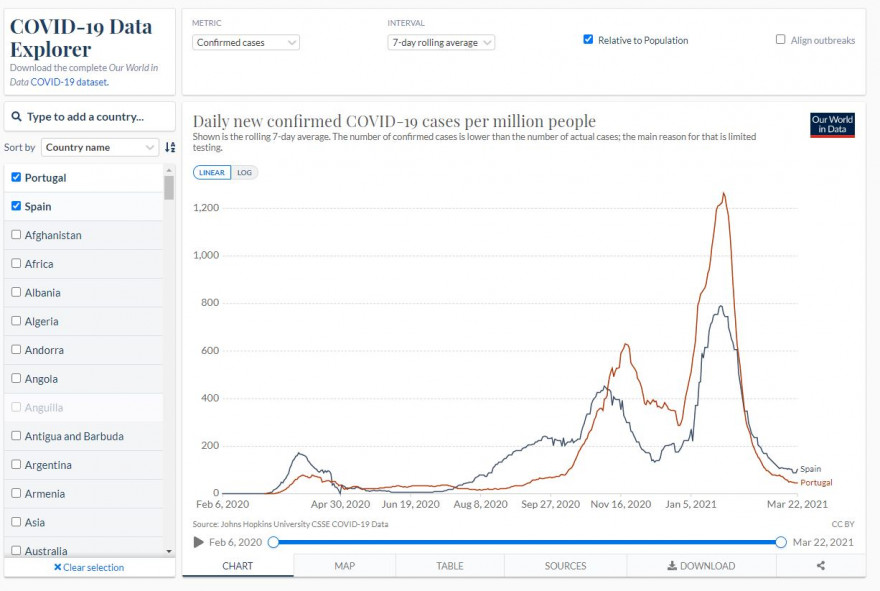Viewport: 880px width, 591px height.
Task: Click the share icon
Action: pos(821,566)
